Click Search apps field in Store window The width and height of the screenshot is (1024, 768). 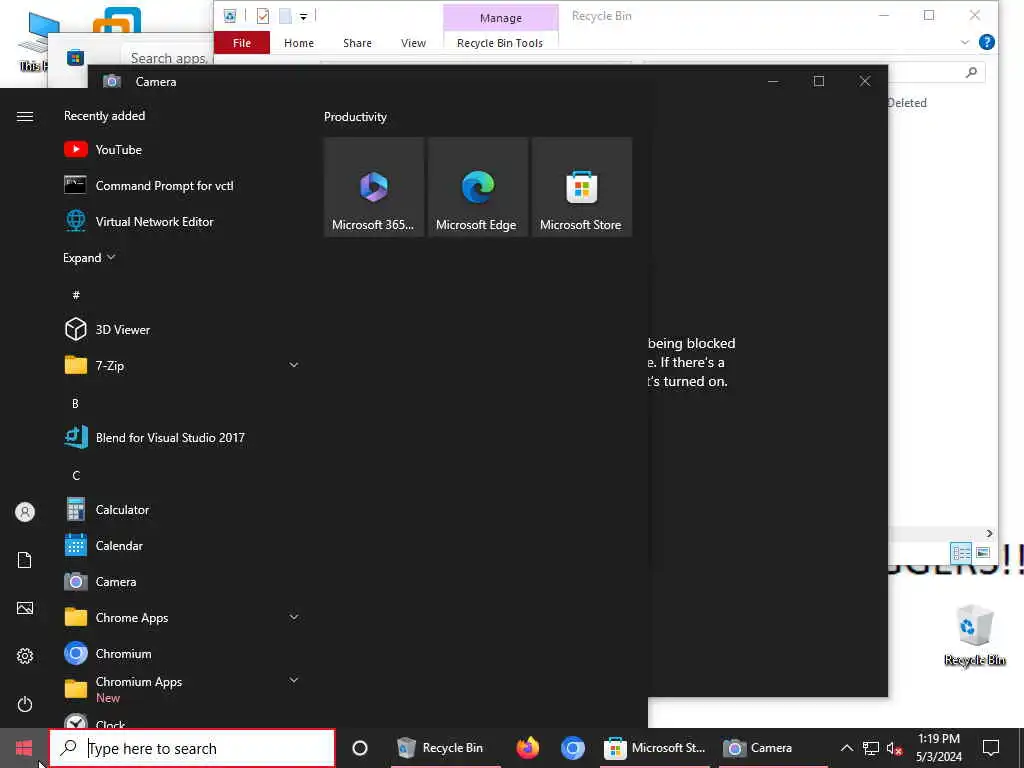[168, 57]
